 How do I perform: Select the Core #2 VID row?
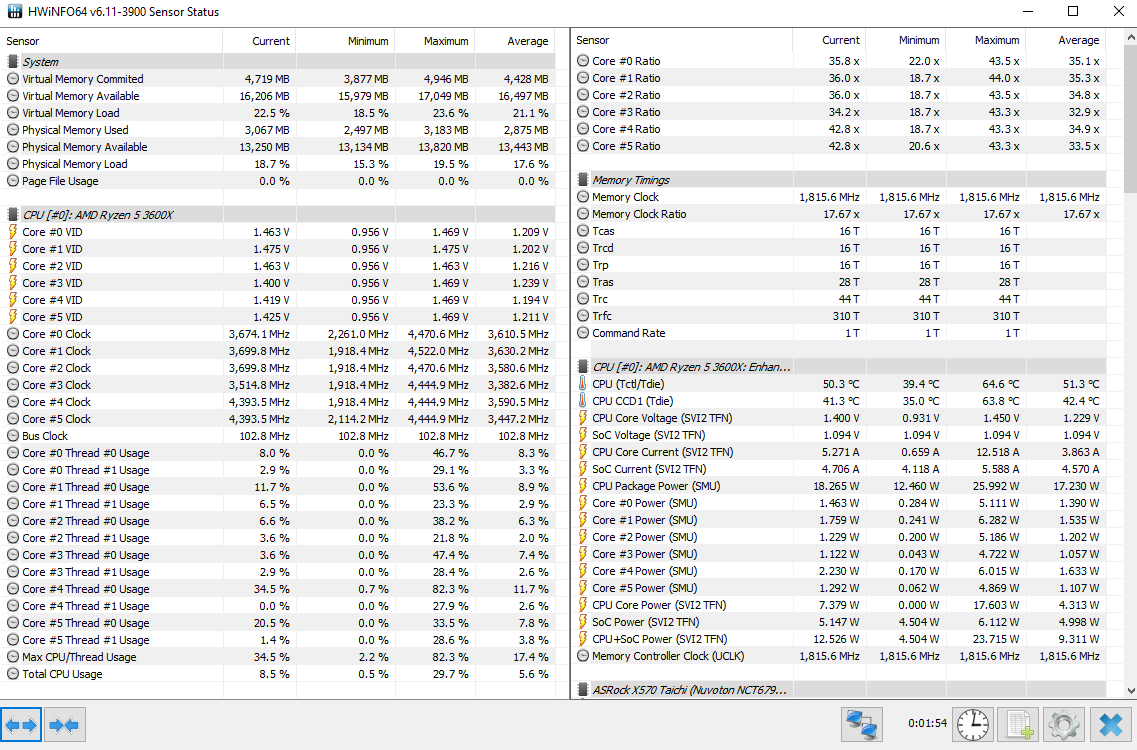click(x=278, y=265)
